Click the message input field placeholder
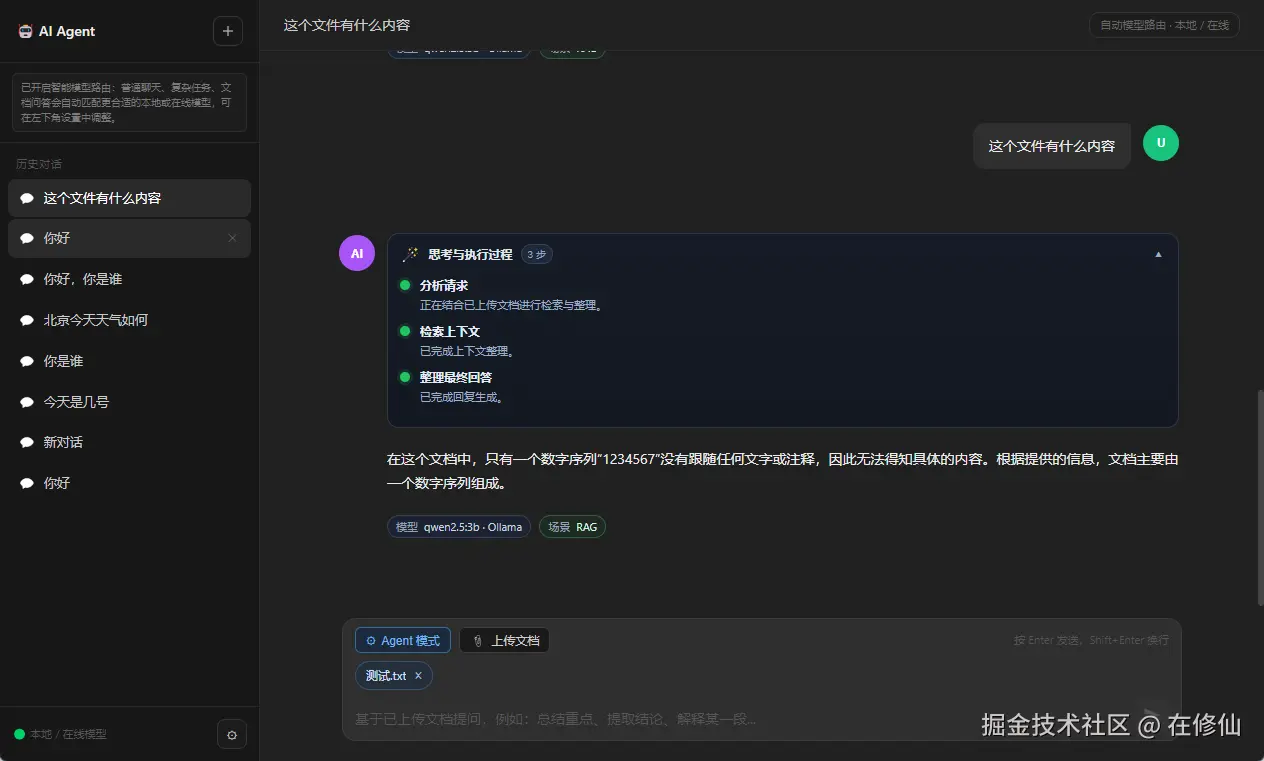 point(556,719)
